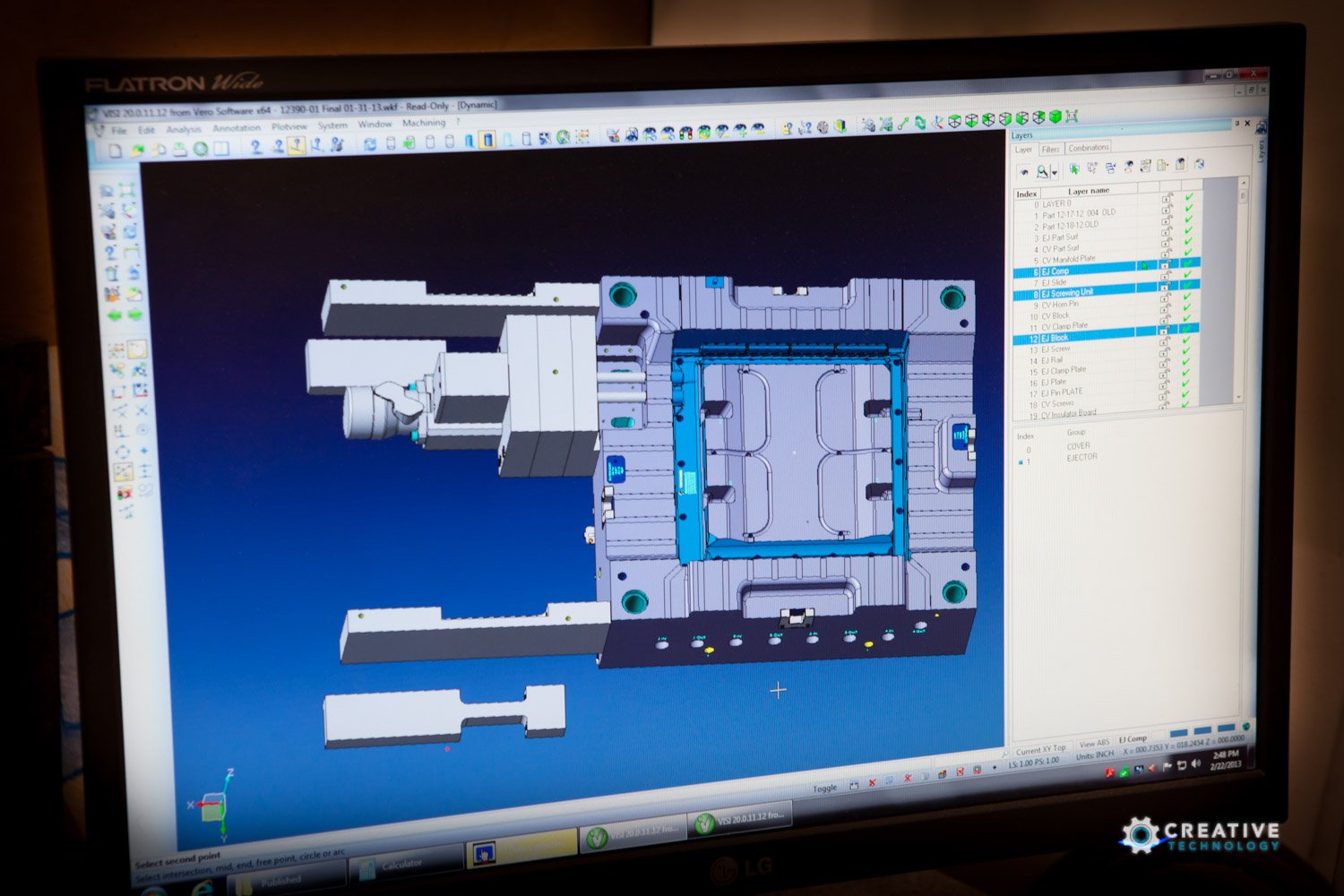The height and width of the screenshot is (896, 1344).
Task: Switch to the Filters tab
Action: point(1050,149)
